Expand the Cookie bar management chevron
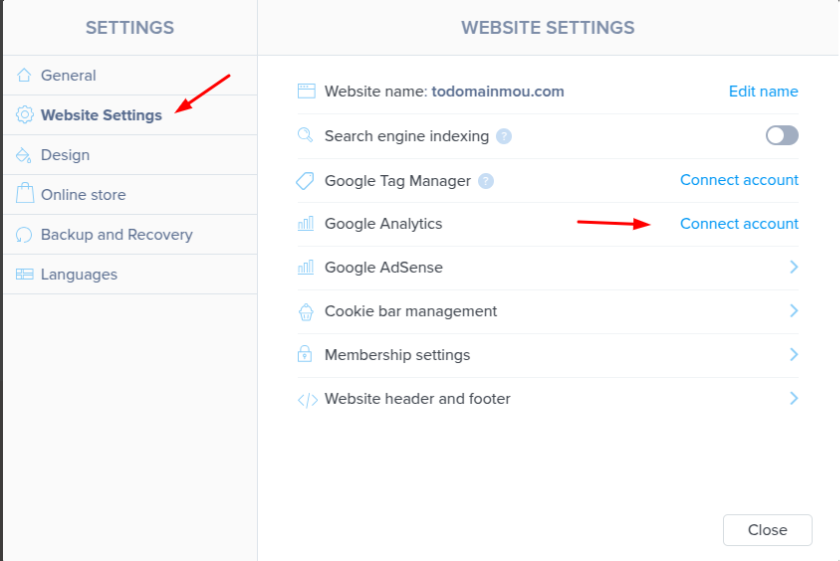840x561 pixels. click(794, 311)
